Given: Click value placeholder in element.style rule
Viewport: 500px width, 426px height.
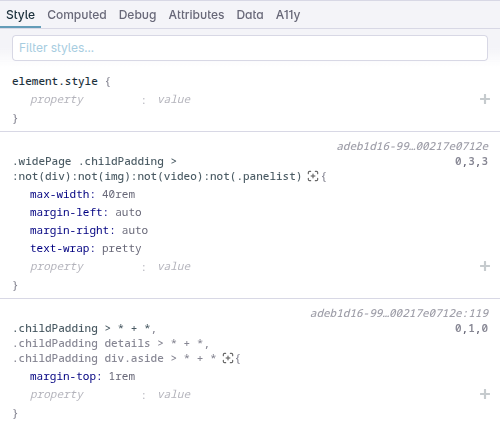Looking at the screenshot, I should tap(174, 99).
